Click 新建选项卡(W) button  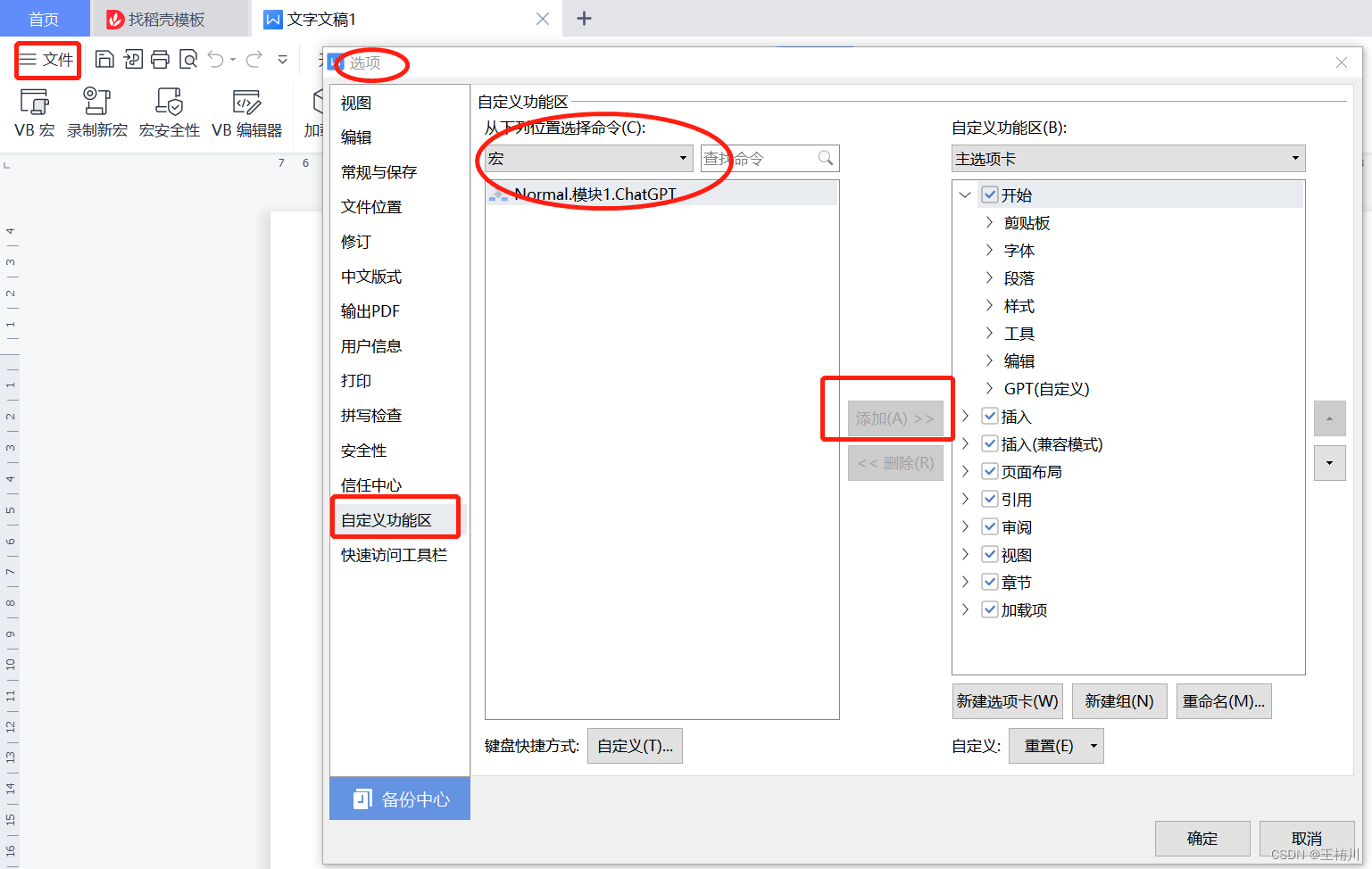[1007, 701]
